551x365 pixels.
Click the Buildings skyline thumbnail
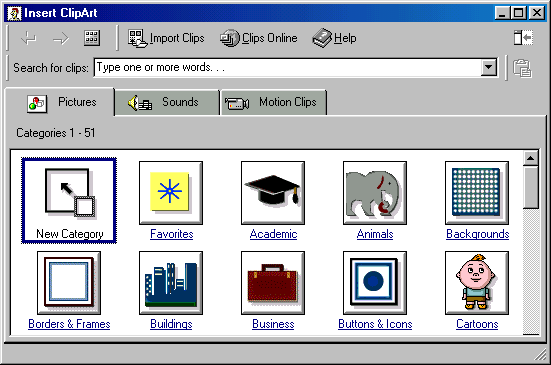pos(171,282)
